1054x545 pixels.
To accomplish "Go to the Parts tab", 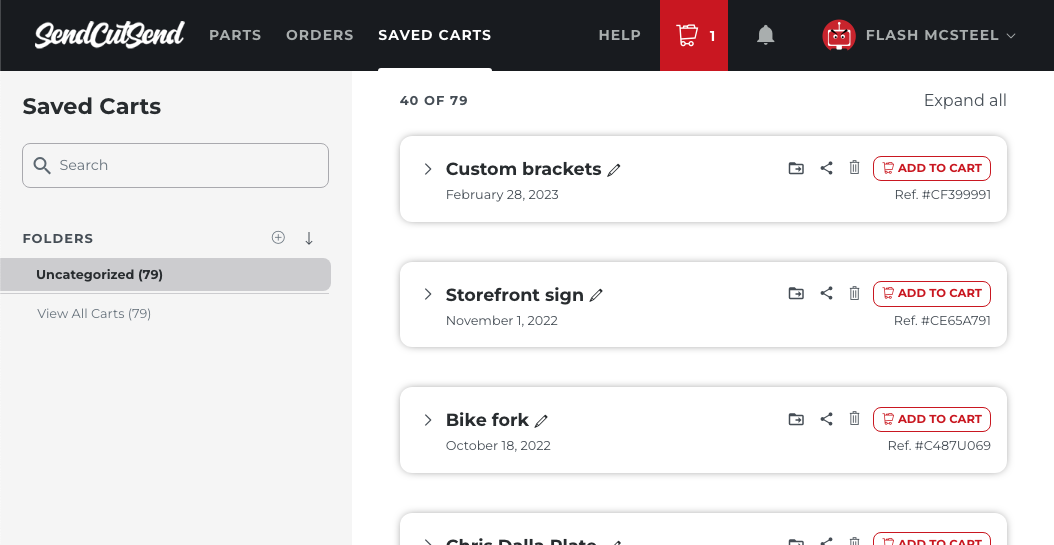I will pyautogui.click(x=235, y=35).
